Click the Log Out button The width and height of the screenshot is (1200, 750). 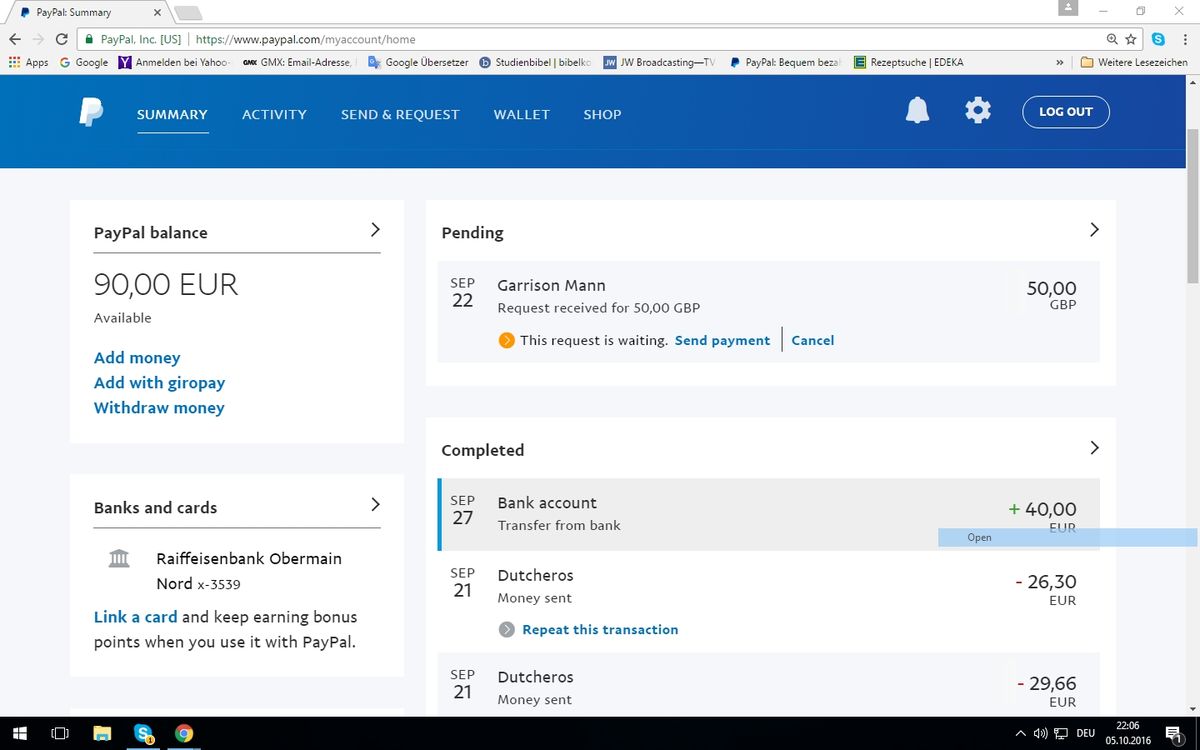pos(1066,111)
